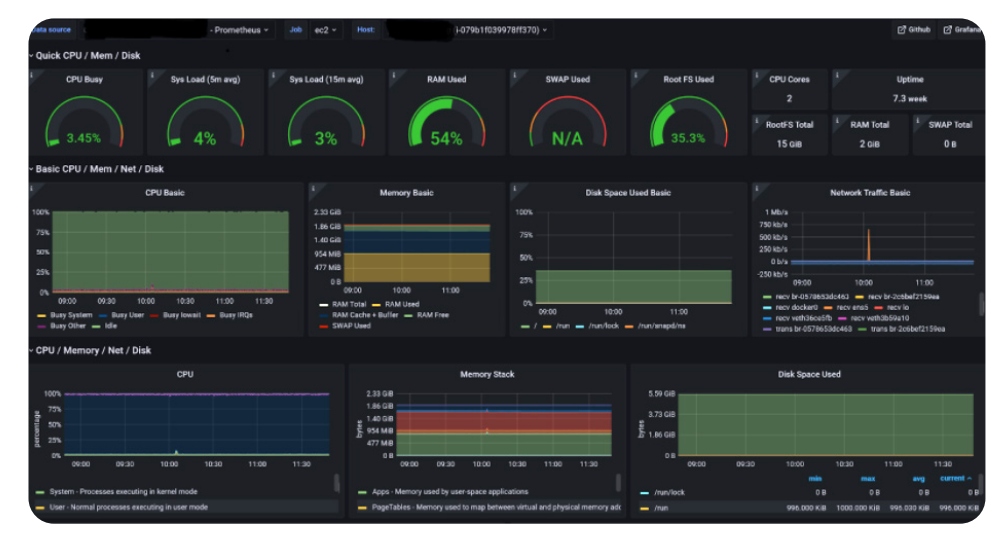Open the Network Traffic Basic title menu
The image size is (1008, 542).
(x=870, y=193)
